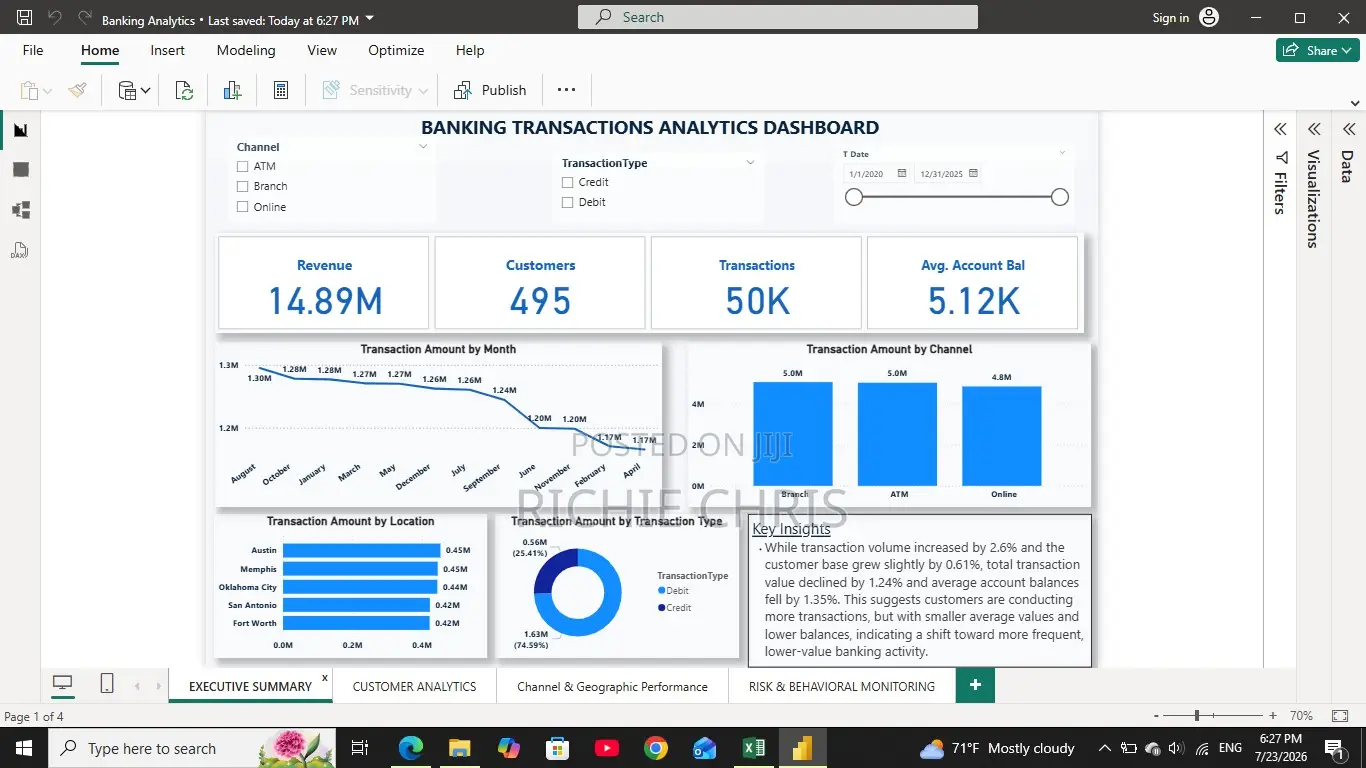1366x768 pixels.
Task: Open the Paste clipboard icon
Action: pos(29,91)
